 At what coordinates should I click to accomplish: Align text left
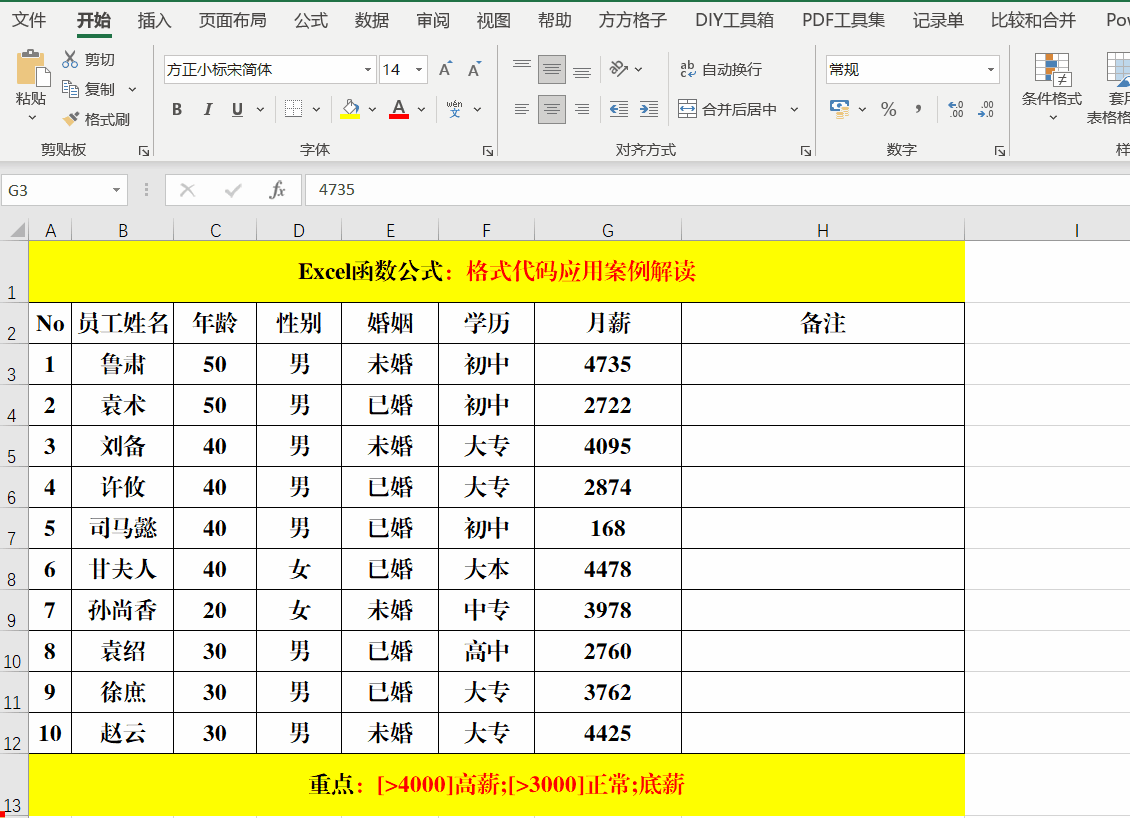522,110
